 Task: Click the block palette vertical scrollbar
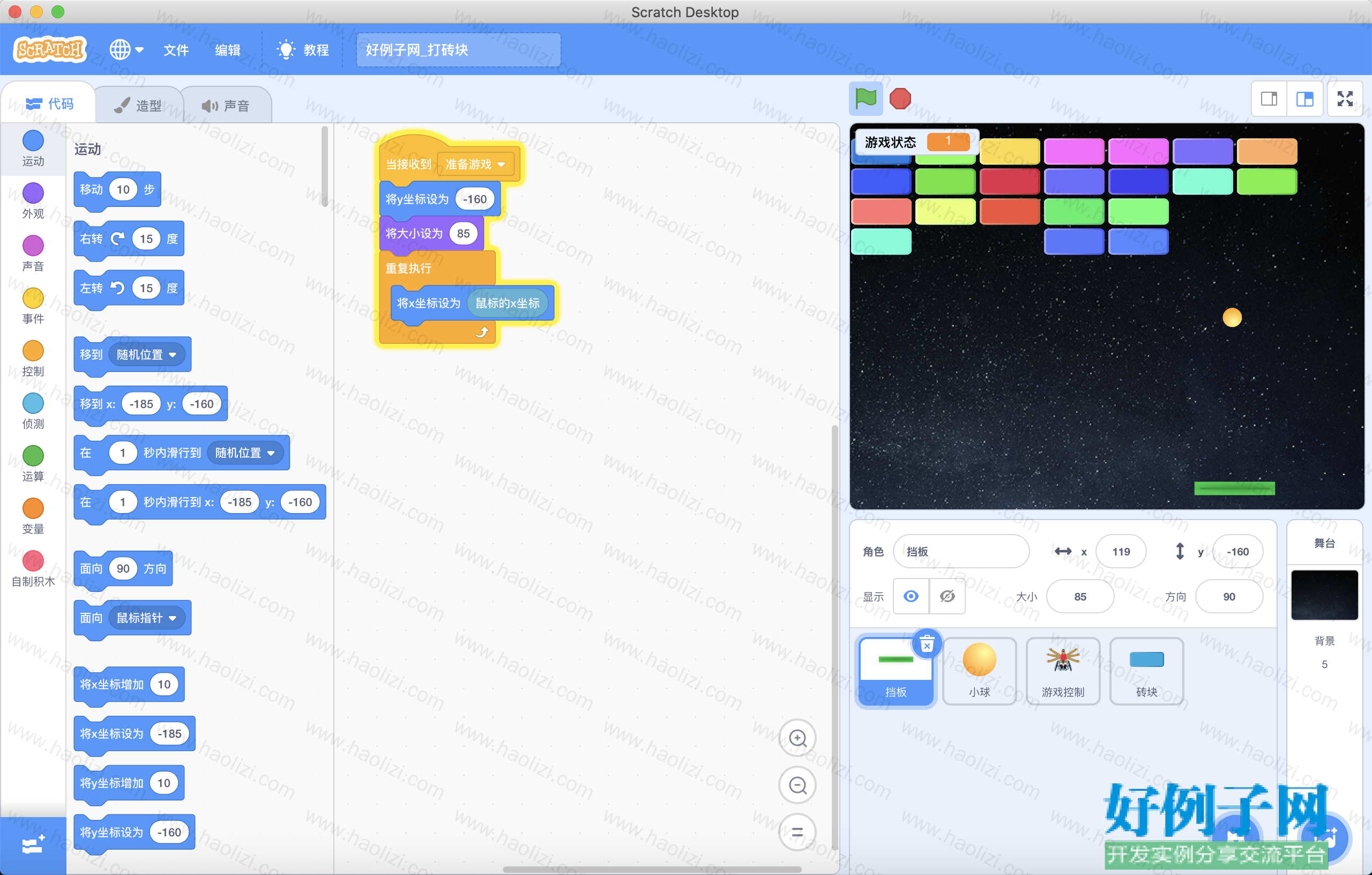click(x=325, y=167)
